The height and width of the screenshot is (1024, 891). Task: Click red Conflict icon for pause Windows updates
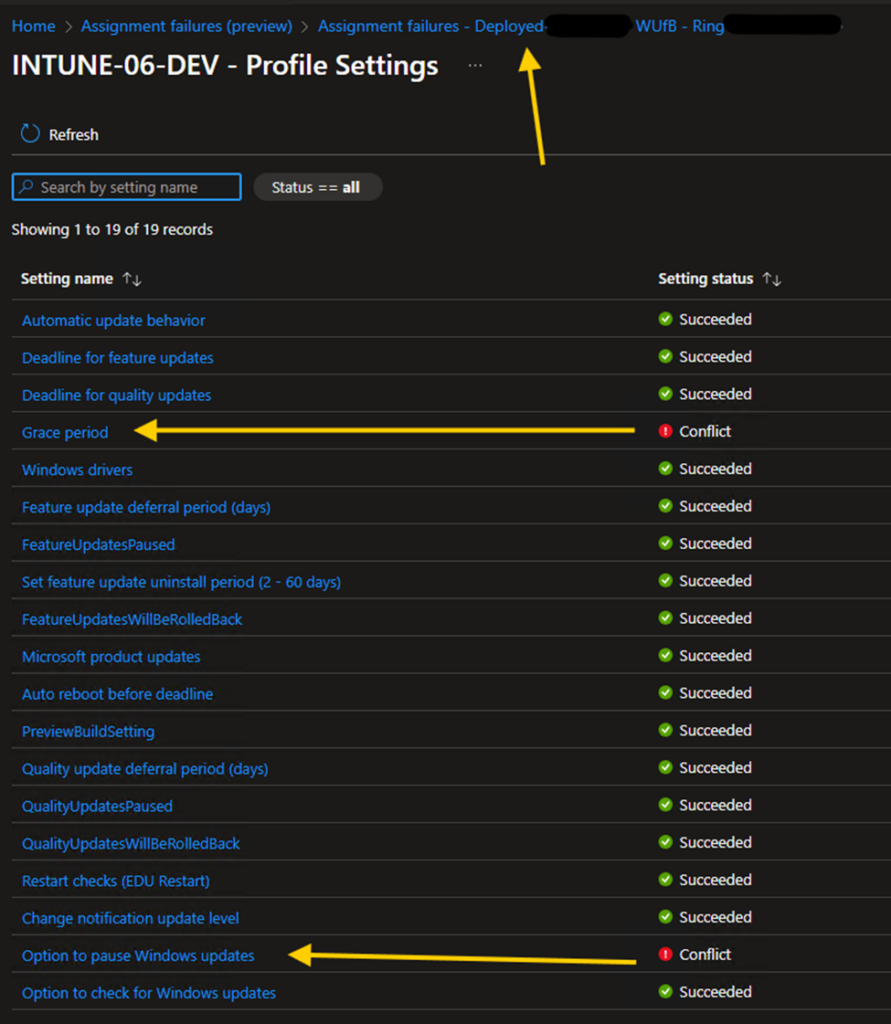coord(665,955)
